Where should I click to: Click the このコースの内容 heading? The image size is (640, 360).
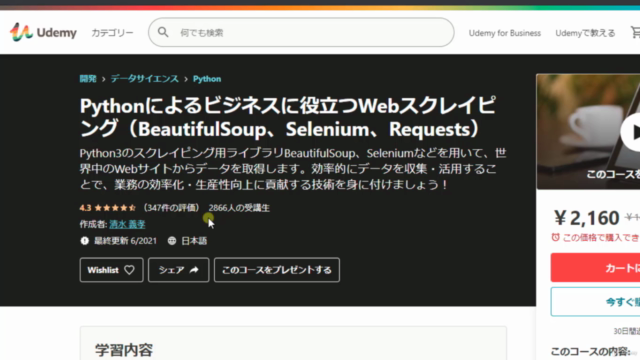590,351
